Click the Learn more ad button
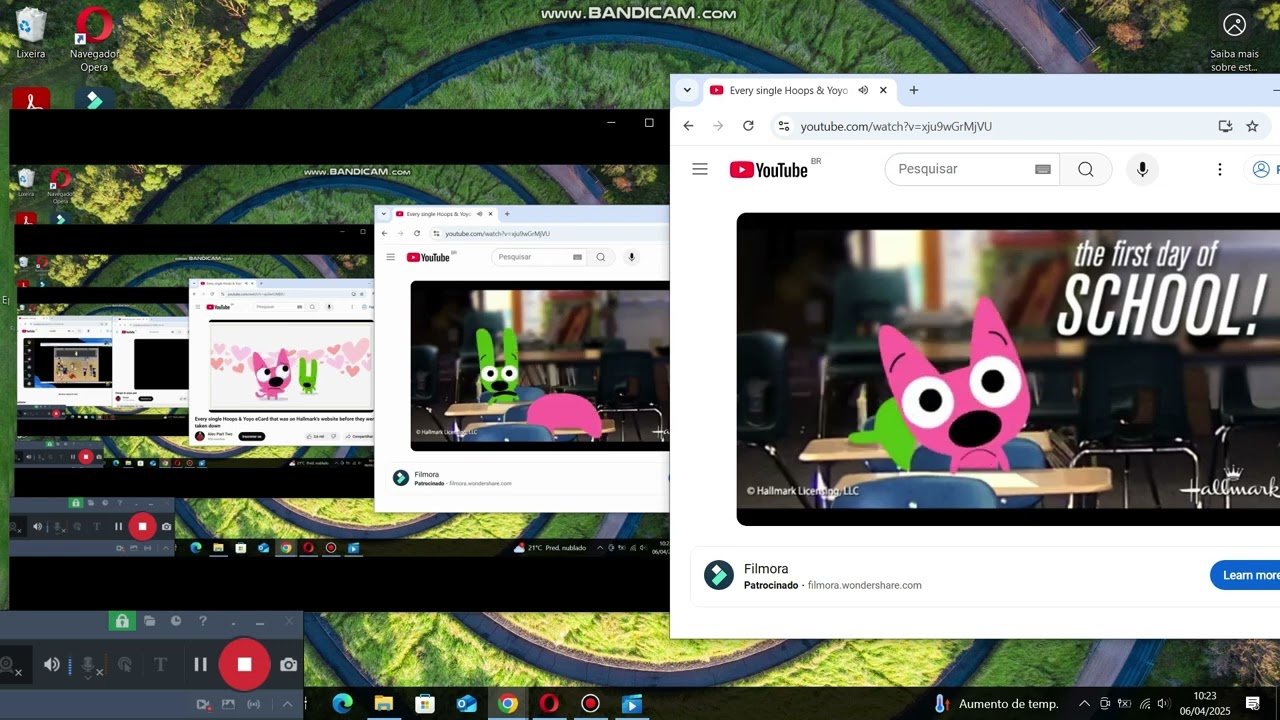 coord(1246,575)
